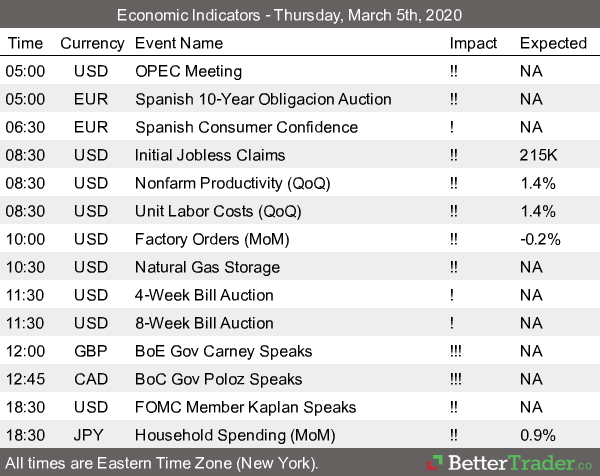Click the Expected column header
This screenshot has width=600, height=476.
pyautogui.click(x=553, y=43)
